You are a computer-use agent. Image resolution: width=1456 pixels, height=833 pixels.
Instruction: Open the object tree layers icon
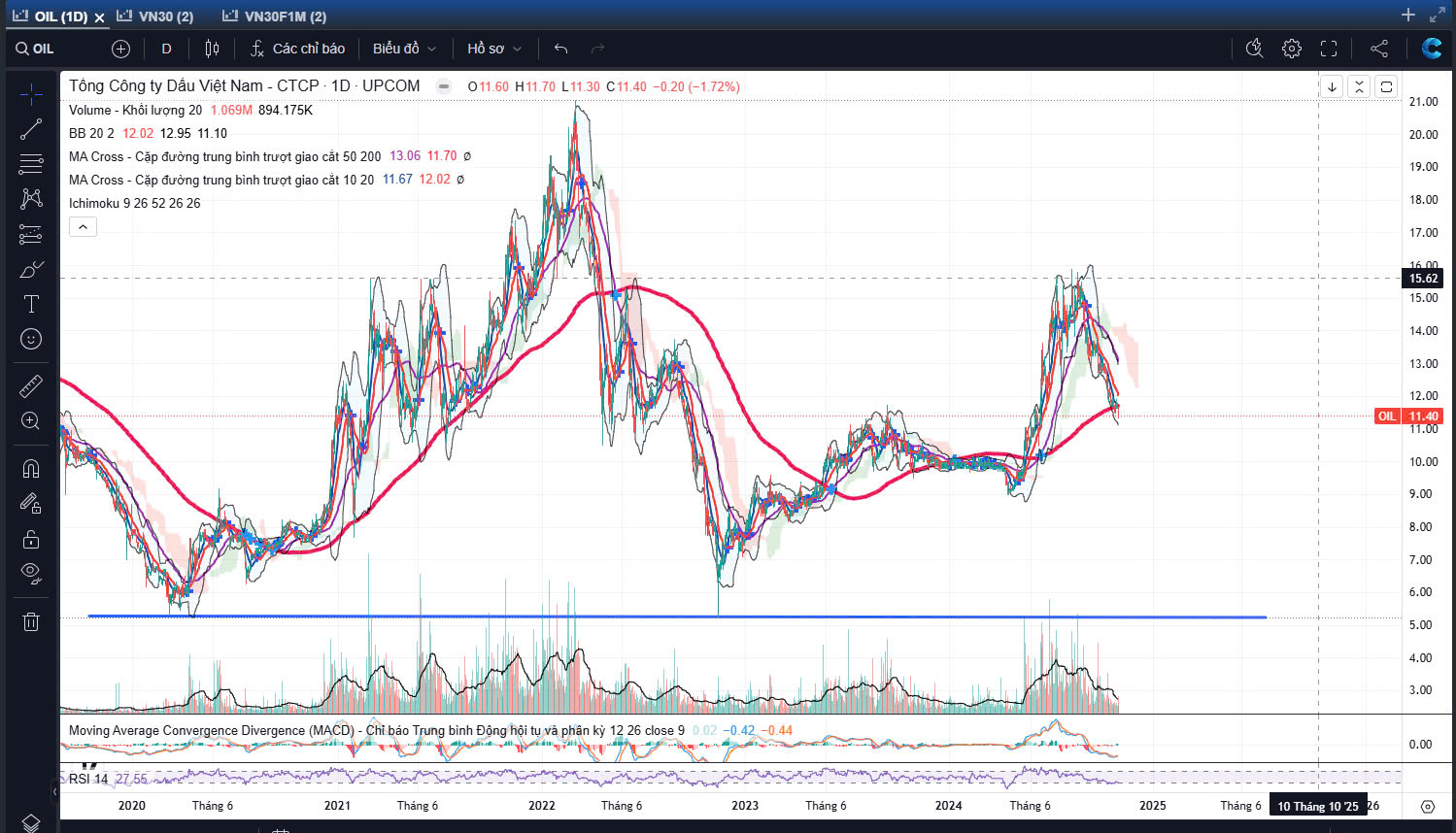tap(31, 822)
